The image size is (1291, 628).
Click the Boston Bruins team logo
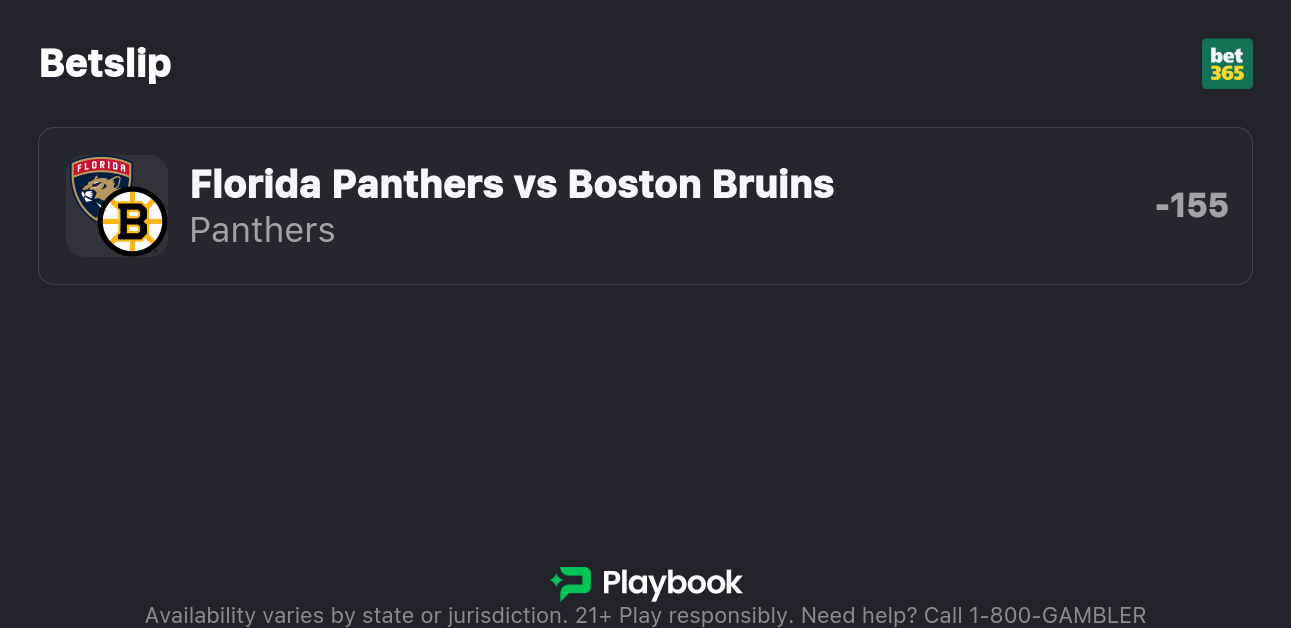(132, 221)
